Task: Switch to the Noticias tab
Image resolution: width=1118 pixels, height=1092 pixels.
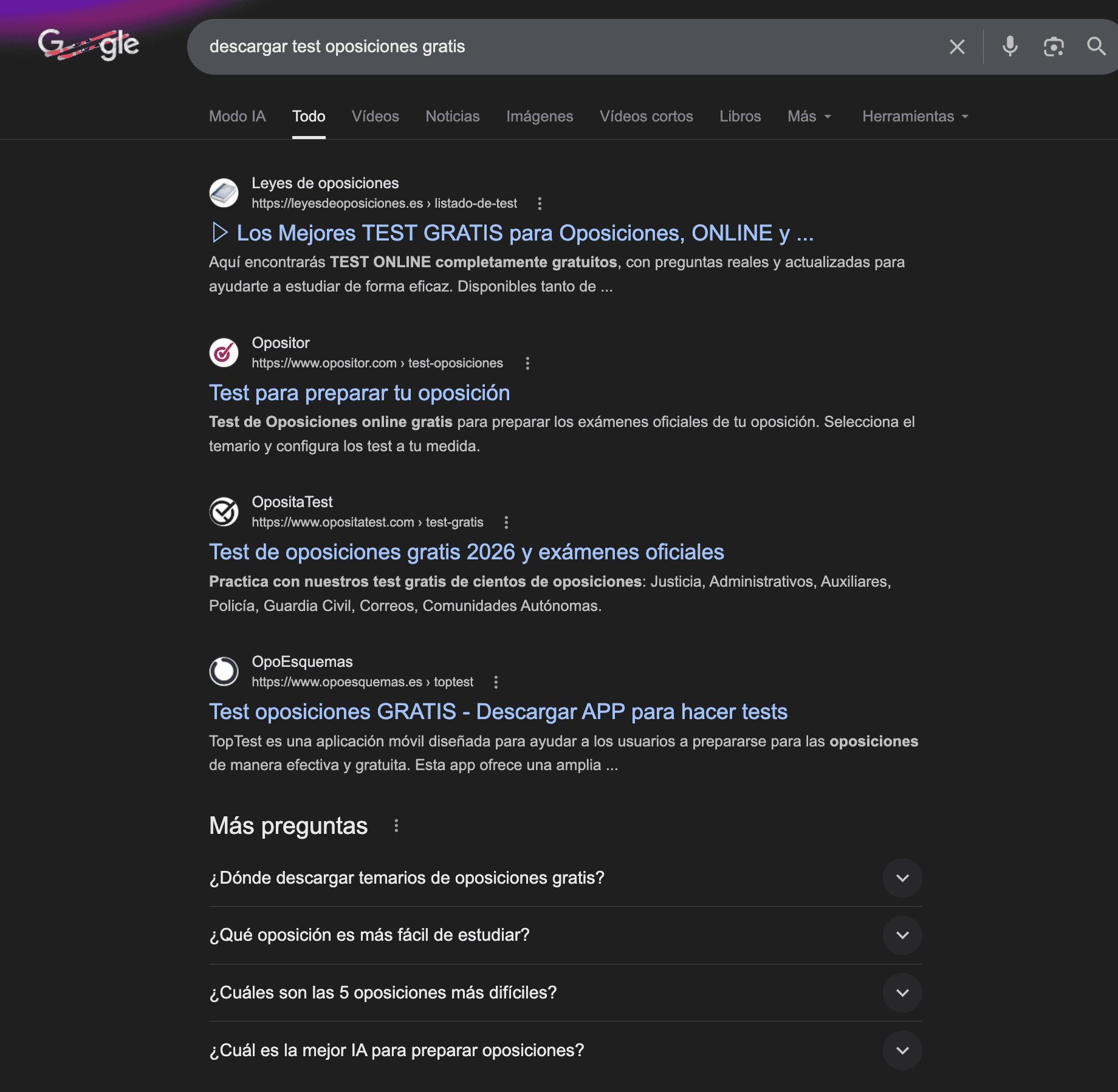Action: [452, 116]
